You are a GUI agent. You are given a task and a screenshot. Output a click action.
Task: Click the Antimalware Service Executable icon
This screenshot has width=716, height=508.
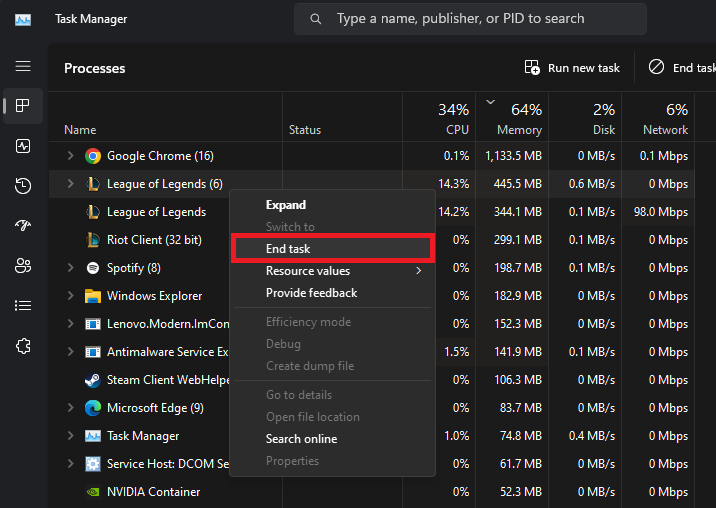[x=93, y=352]
